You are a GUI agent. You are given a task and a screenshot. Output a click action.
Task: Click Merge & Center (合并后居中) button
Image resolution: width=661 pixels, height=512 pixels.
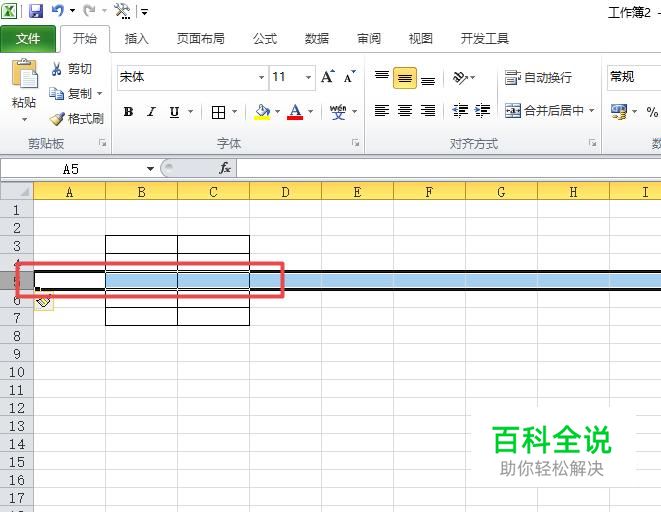544,110
